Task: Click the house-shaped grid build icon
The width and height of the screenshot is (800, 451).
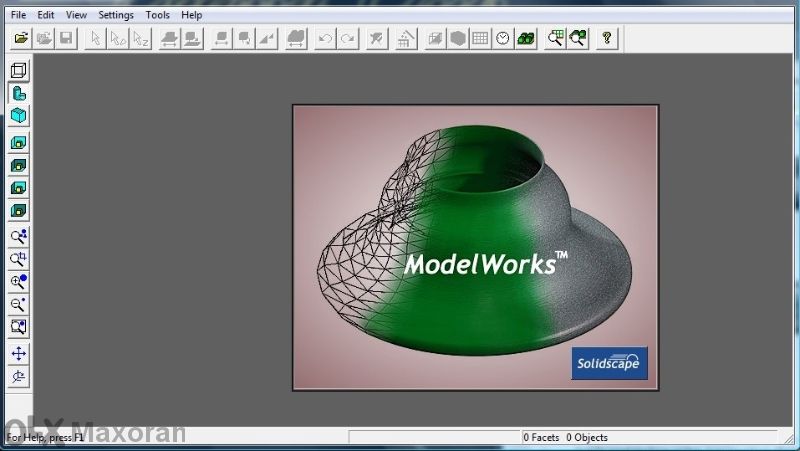Action: point(406,38)
